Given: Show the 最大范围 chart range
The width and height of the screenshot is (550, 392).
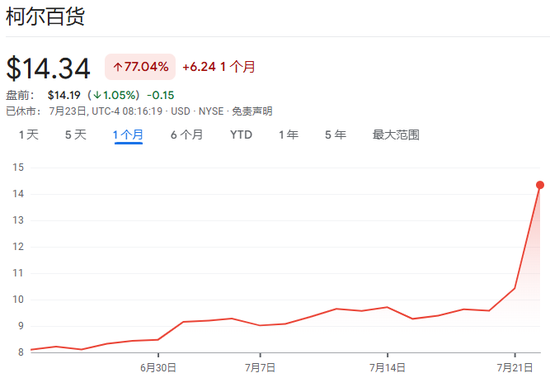Looking at the screenshot, I should [396, 135].
